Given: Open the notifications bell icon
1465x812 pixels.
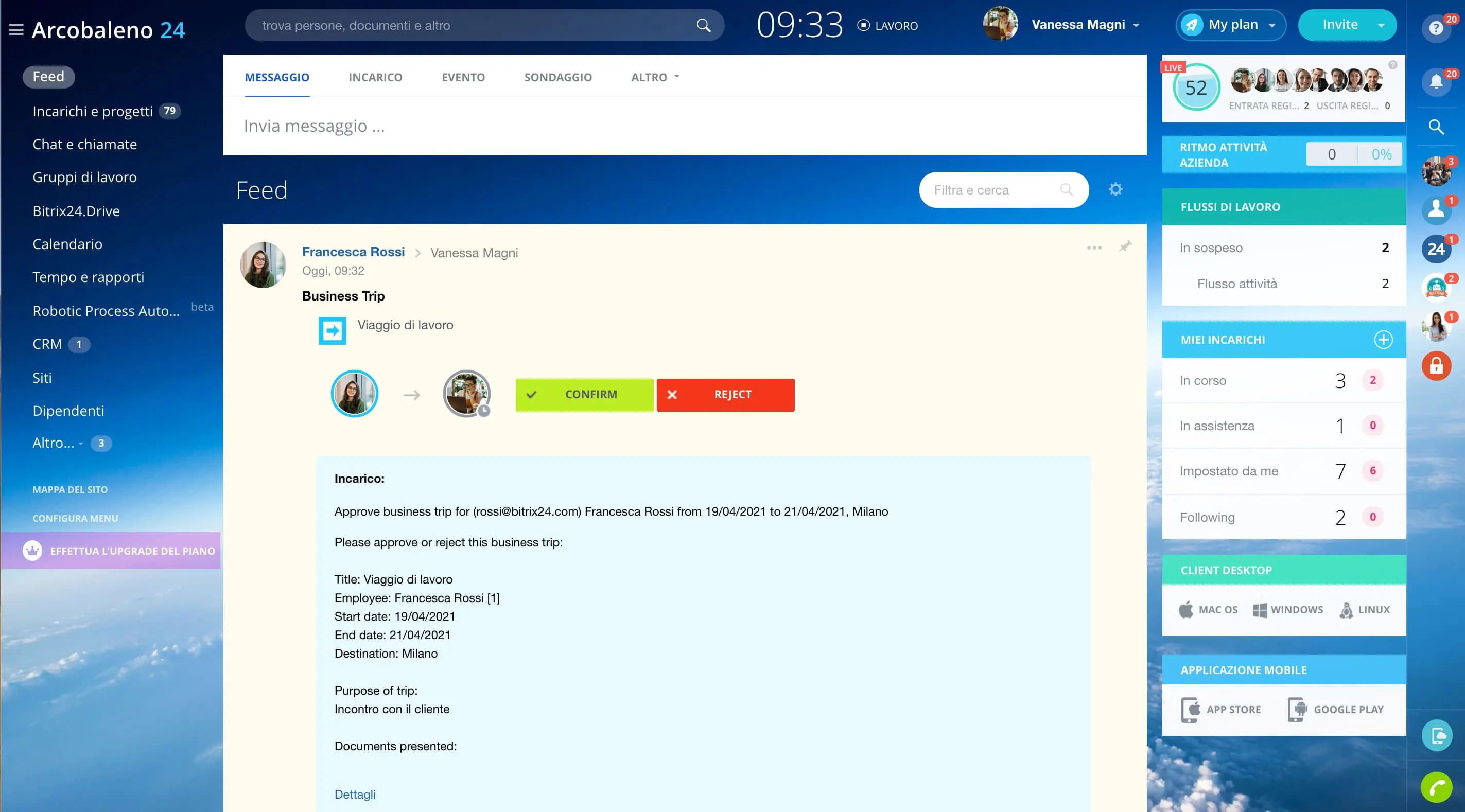Looking at the screenshot, I should 1436,82.
